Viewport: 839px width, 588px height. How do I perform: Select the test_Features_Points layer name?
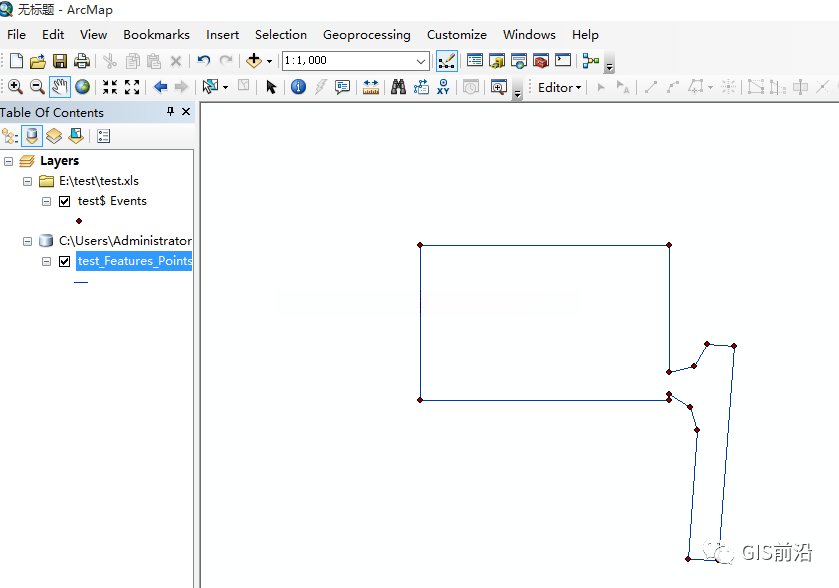click(134, 261)
